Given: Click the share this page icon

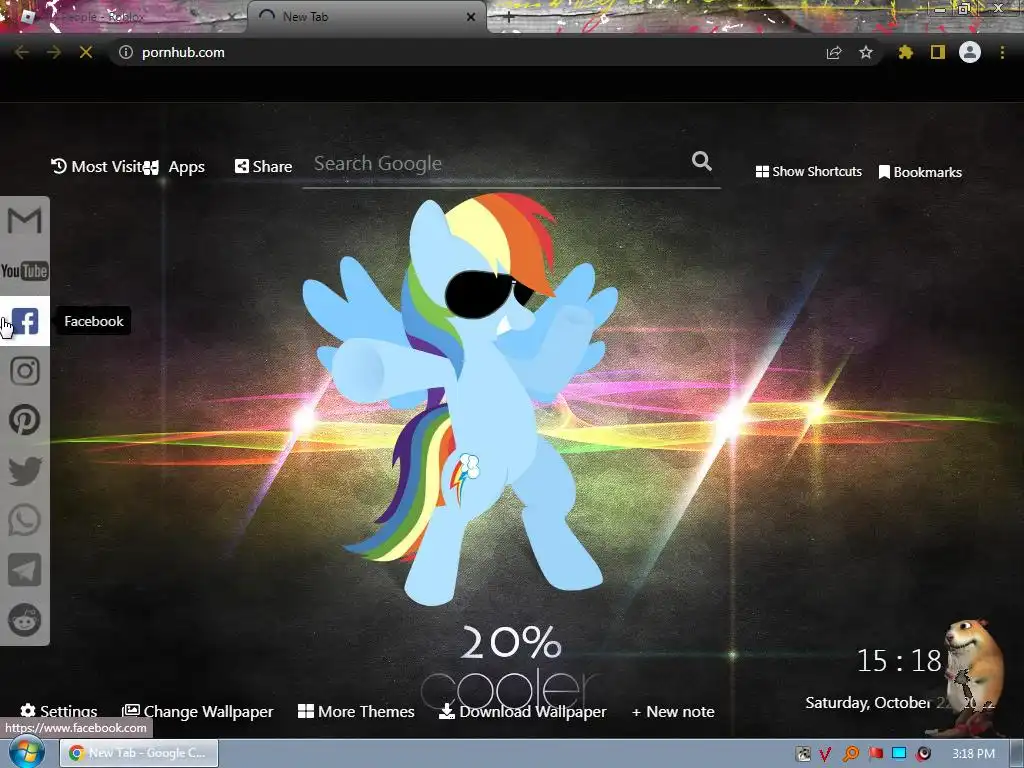Looking at the screenshot, I should point(834,52).
